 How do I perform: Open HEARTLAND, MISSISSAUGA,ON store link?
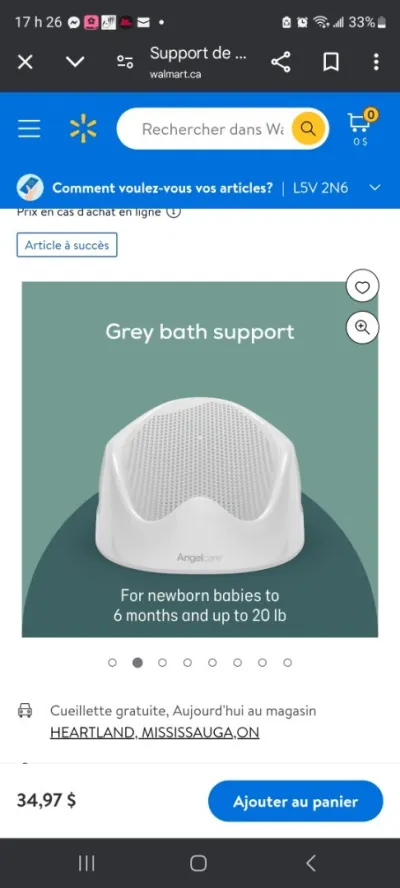click(155, 732)
